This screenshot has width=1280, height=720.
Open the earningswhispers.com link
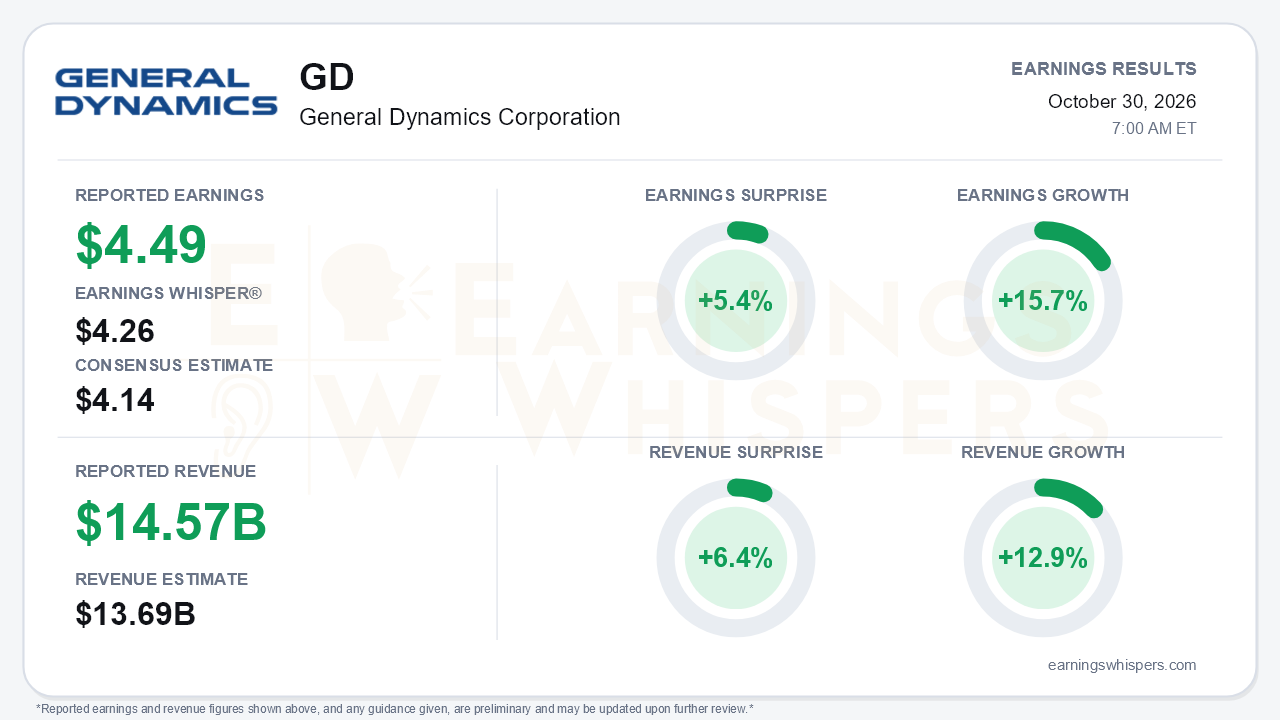tap(1122, 665)
